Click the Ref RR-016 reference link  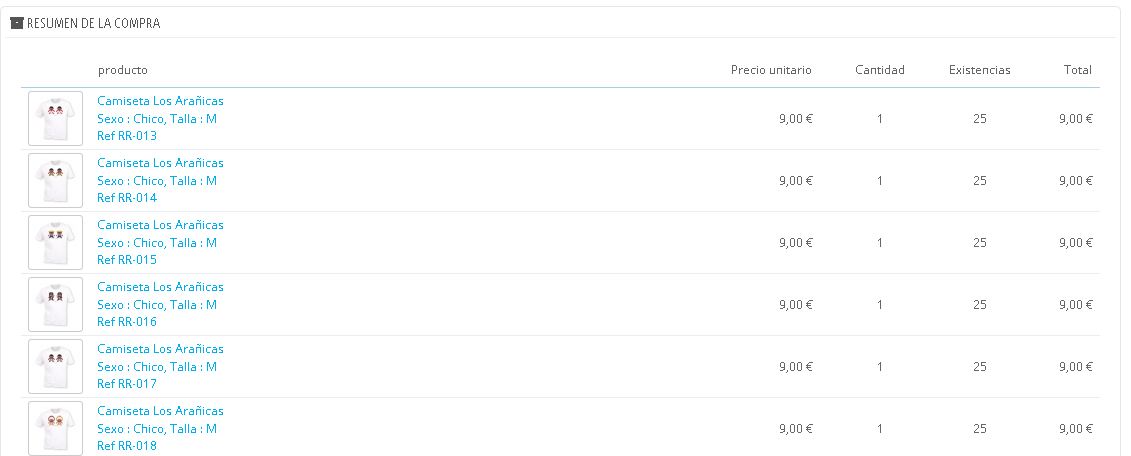[127, 322]
